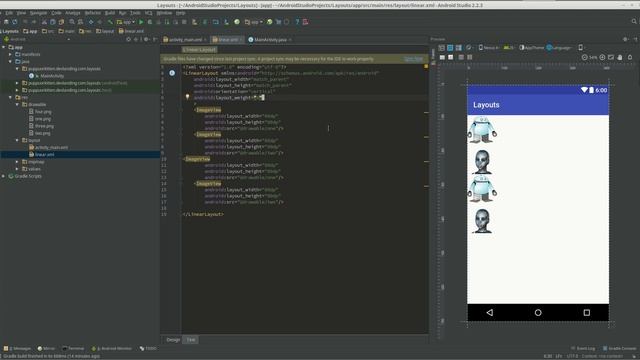Click the Cut scissors toolbar icon

click(44, 22)
